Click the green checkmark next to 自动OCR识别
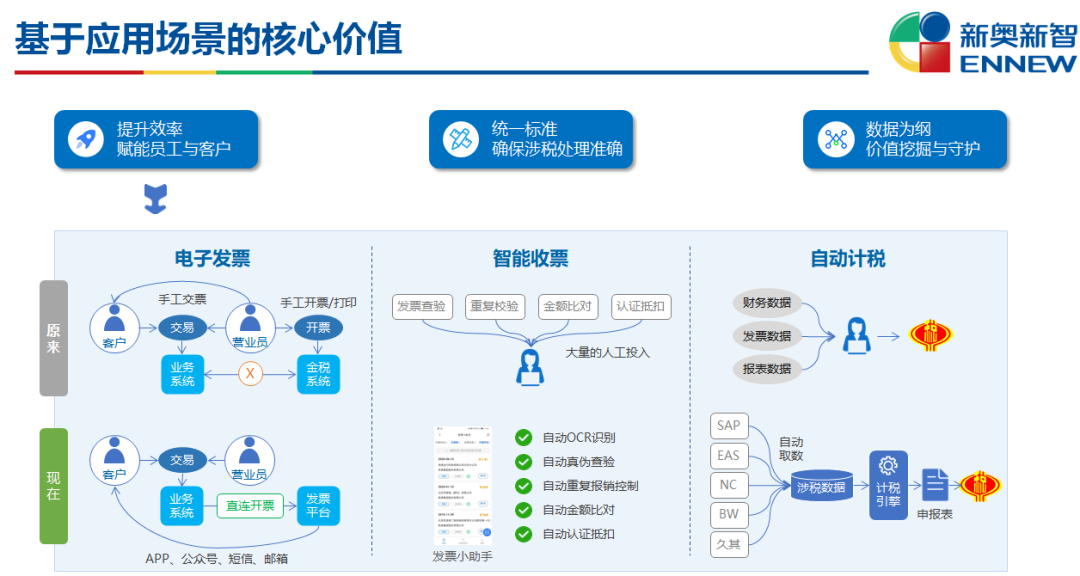 point(523,438)
